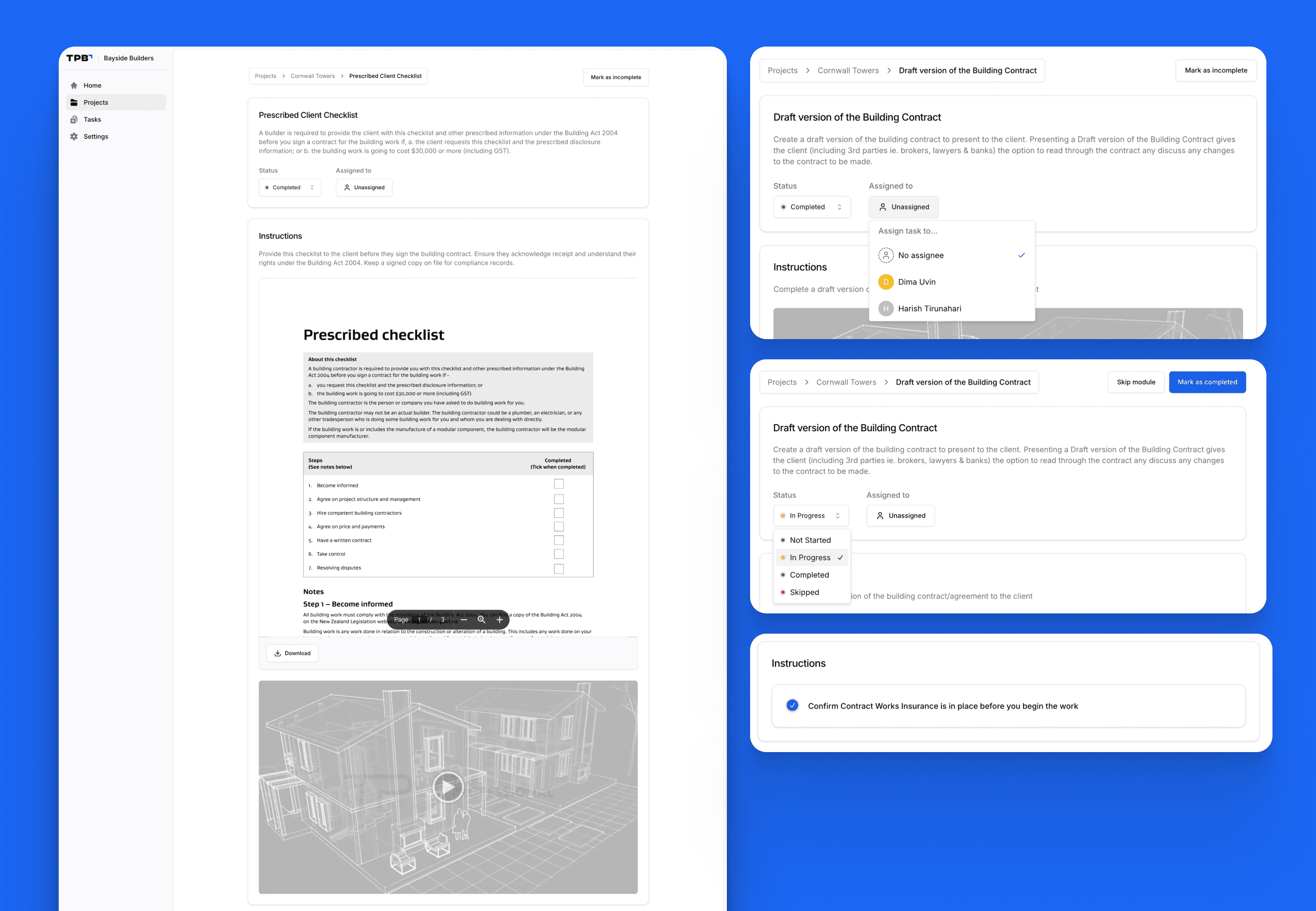1316x911 pixels.
Task: Increase PDF zoom with the plus icon
Action: pyautogui.click(x=500, y=619)
